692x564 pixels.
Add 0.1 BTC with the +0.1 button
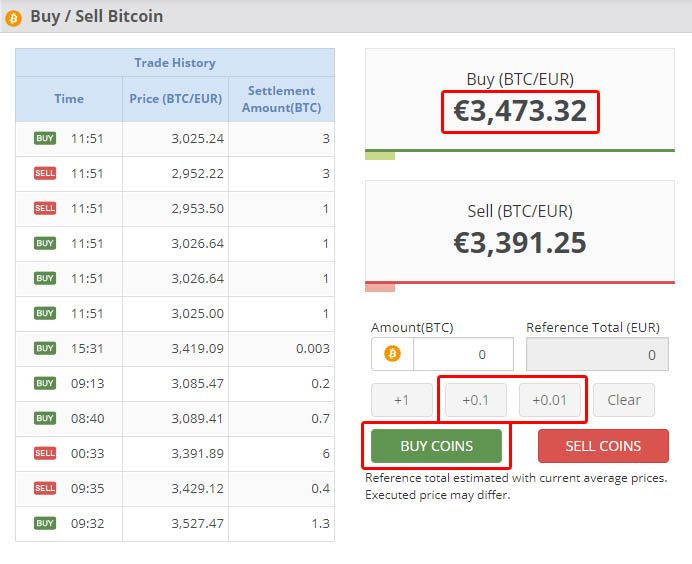click(x=476, y=400)
